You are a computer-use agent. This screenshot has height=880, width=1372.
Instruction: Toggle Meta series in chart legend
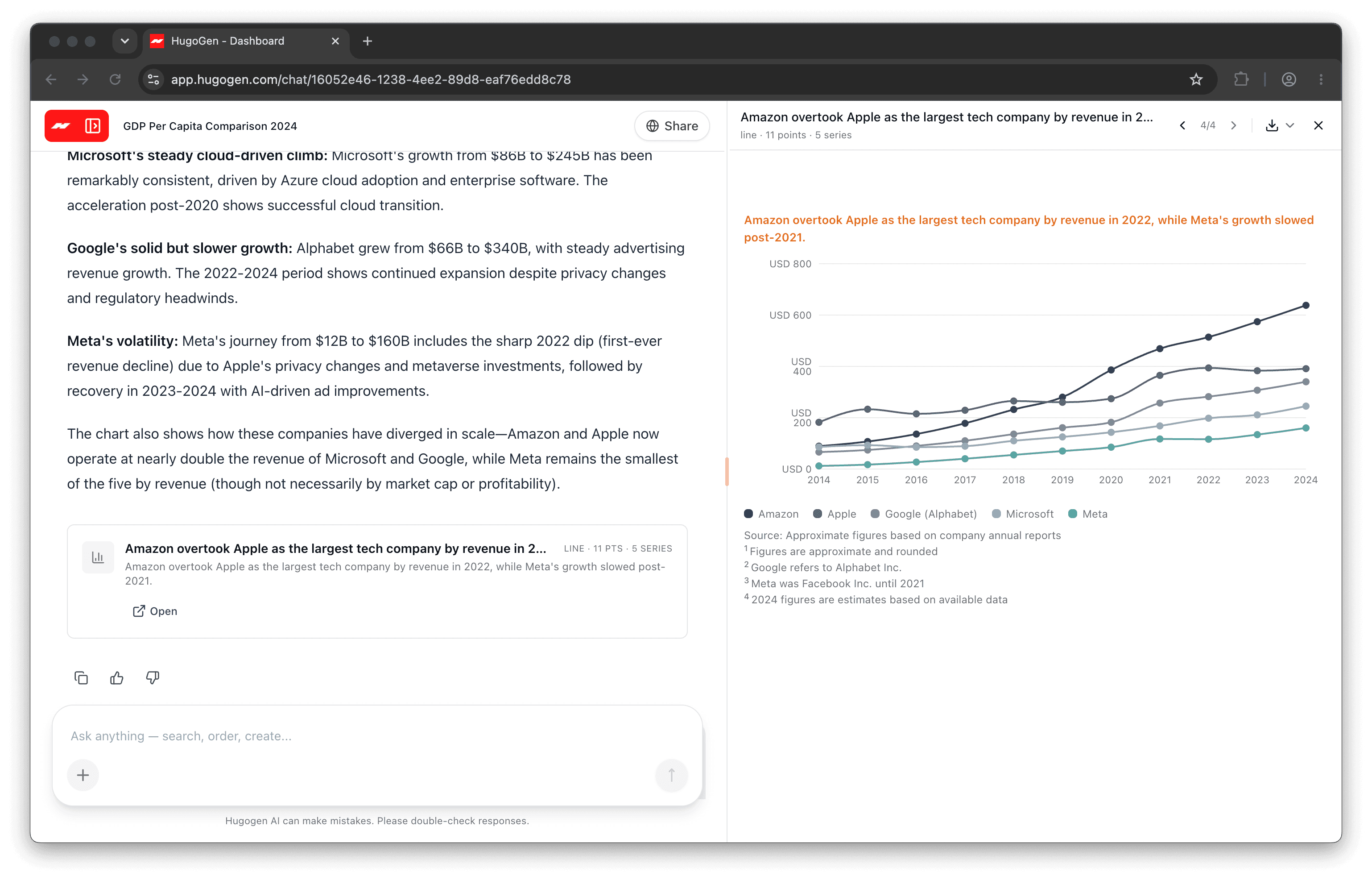(1087, 514)
